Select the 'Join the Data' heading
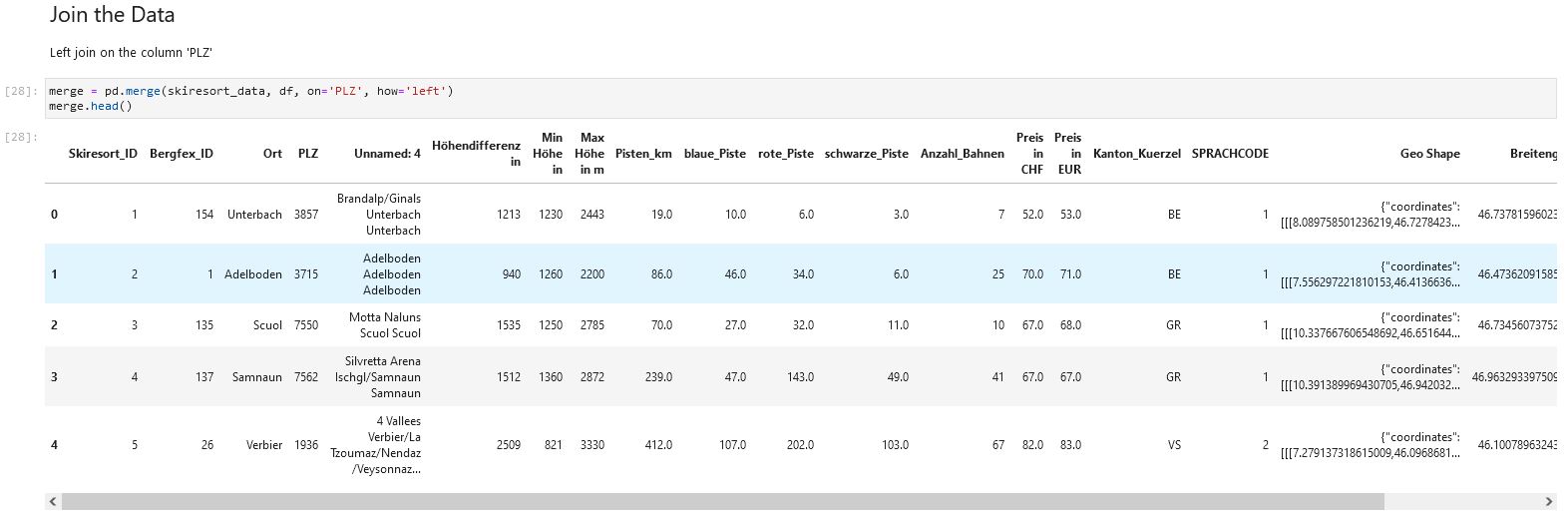 tap(112, 15)
